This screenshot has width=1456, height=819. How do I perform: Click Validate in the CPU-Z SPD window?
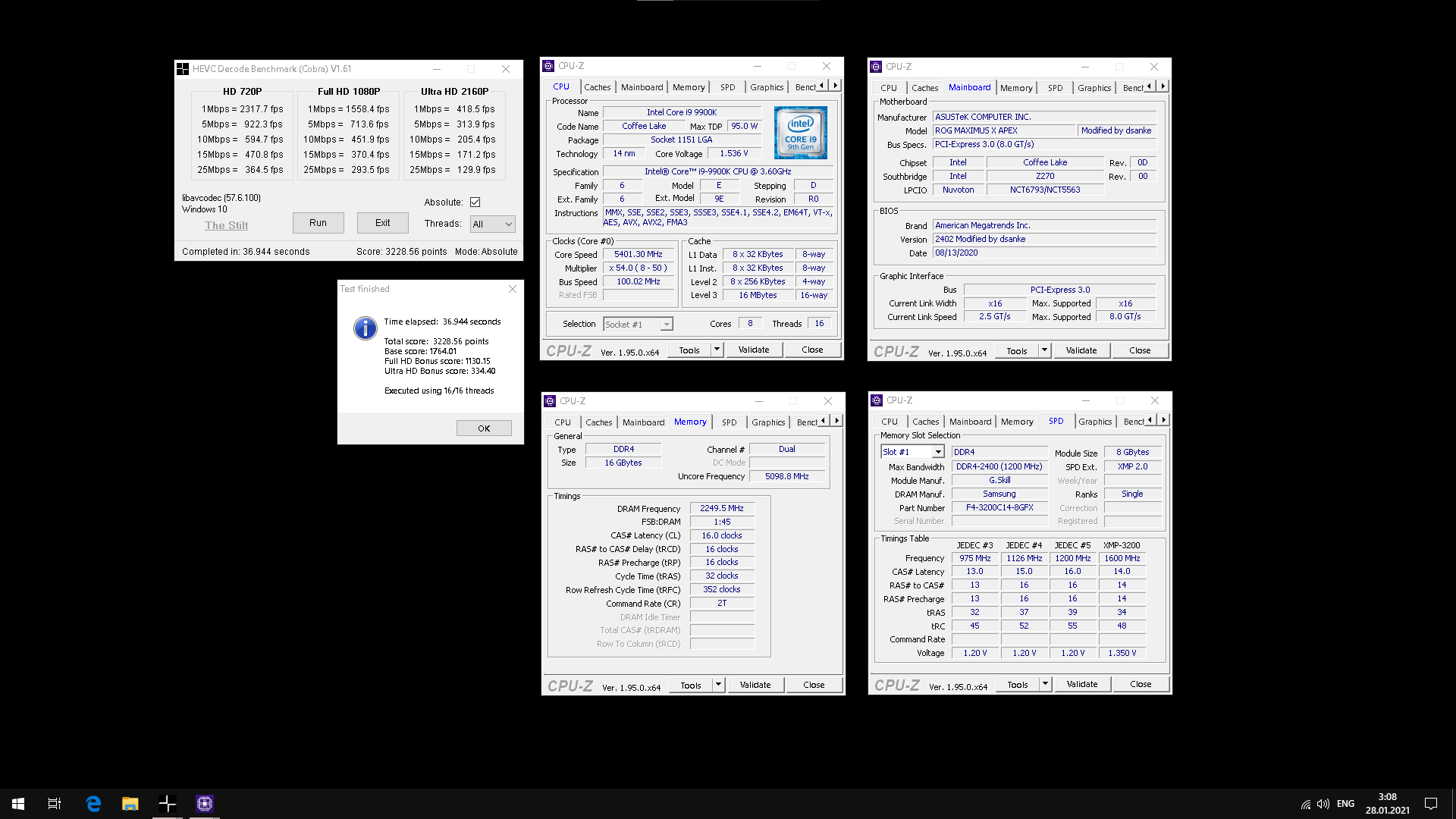[1082, 684]
